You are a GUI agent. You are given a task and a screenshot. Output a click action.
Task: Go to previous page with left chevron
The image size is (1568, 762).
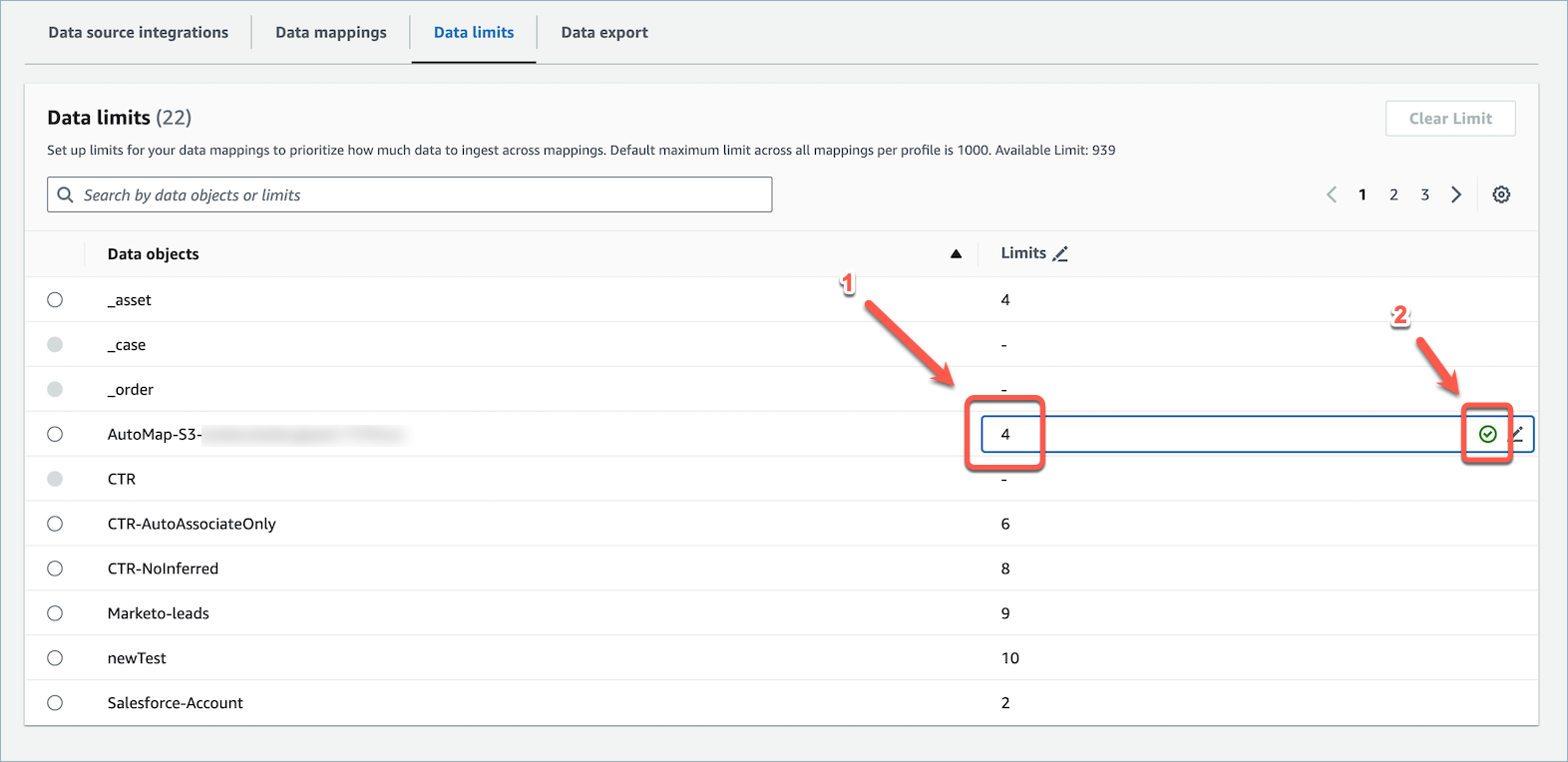click(1332, 194)
